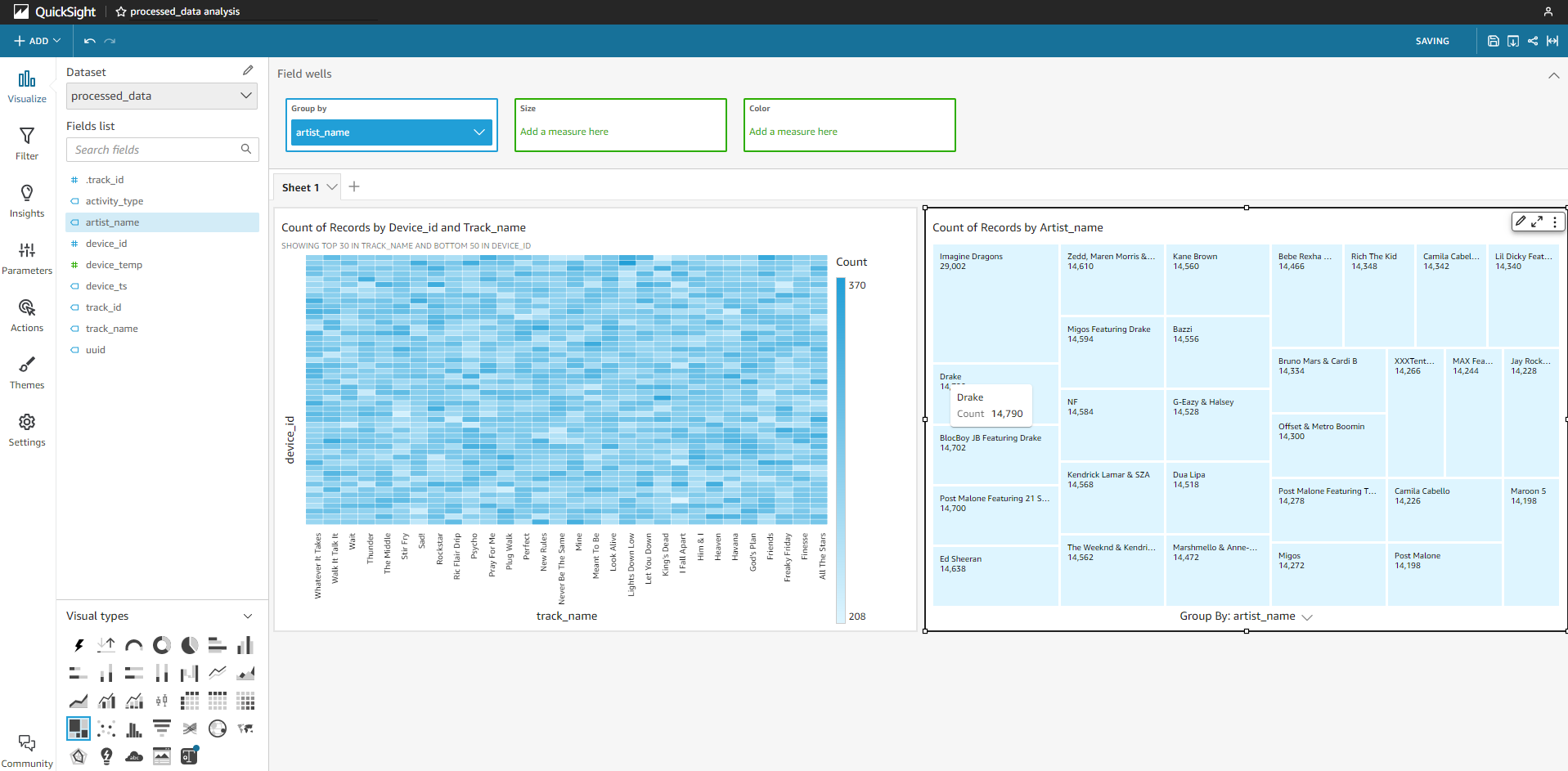The height and width of the screenshot is (771, 1568).
Task: Select the radar chart visual type
Action: (79, 756)
